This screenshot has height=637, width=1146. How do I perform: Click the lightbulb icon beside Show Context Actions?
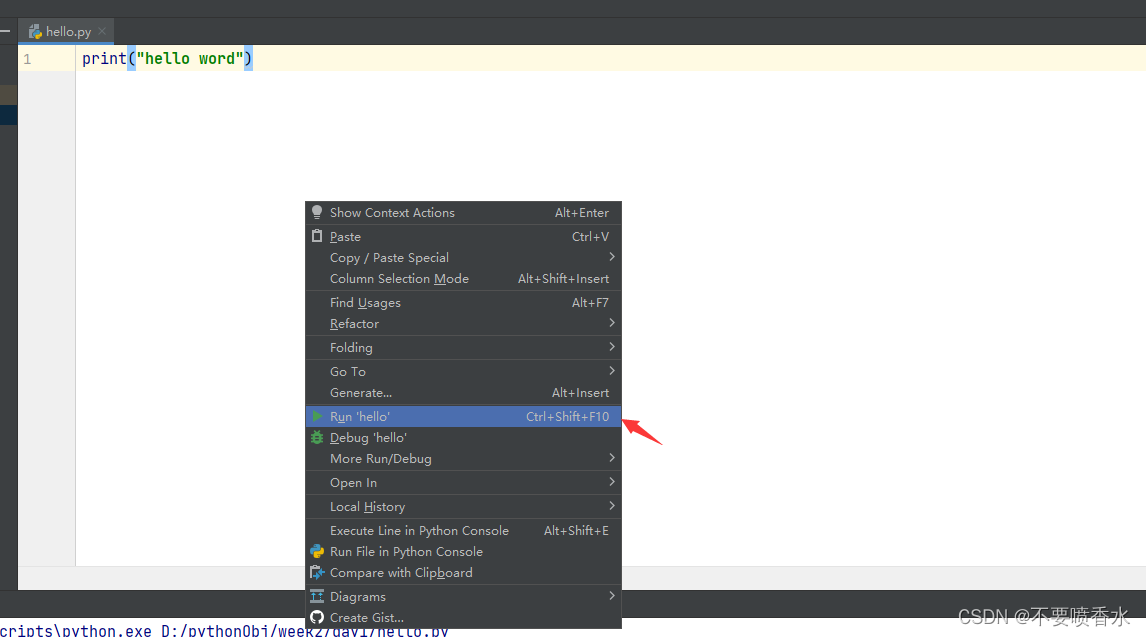[x=317, y=212]
